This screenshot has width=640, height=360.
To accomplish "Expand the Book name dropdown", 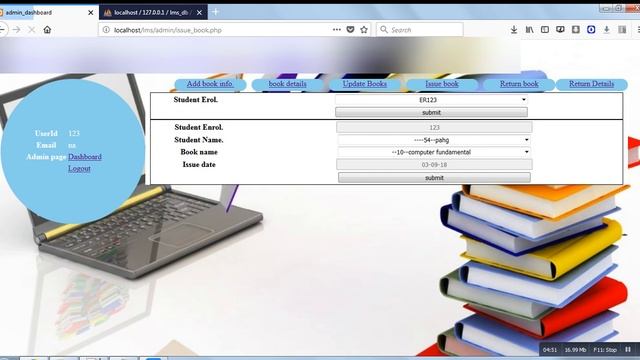I will pyautogui.click(x=434, y=152).
